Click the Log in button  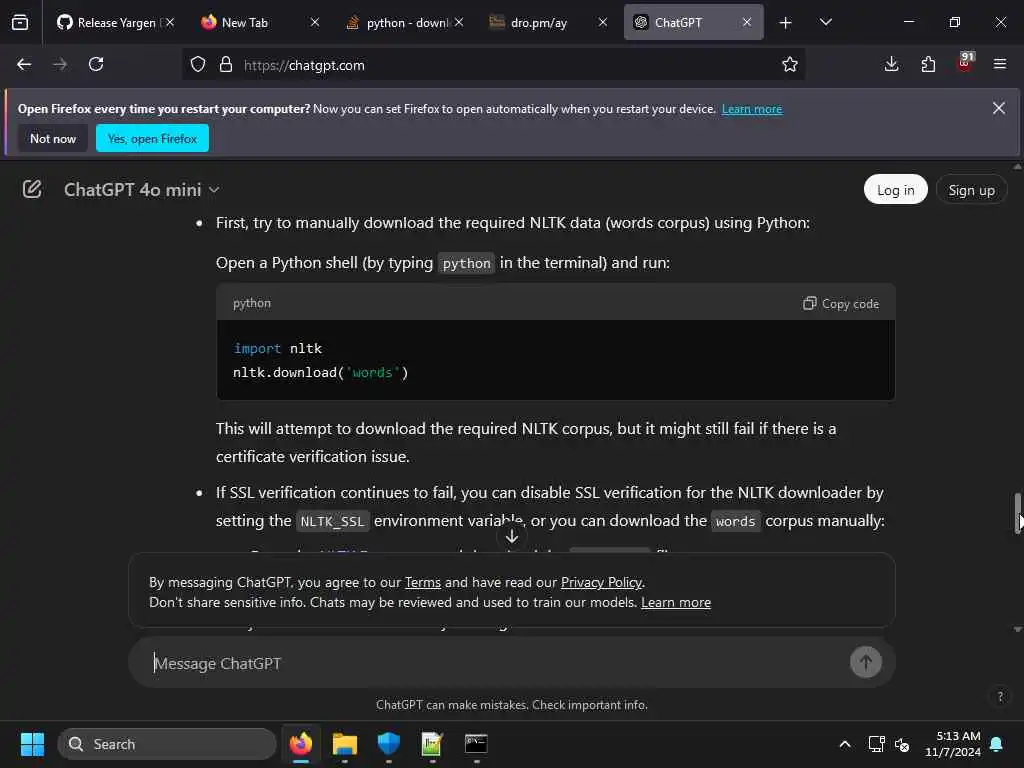895,189
